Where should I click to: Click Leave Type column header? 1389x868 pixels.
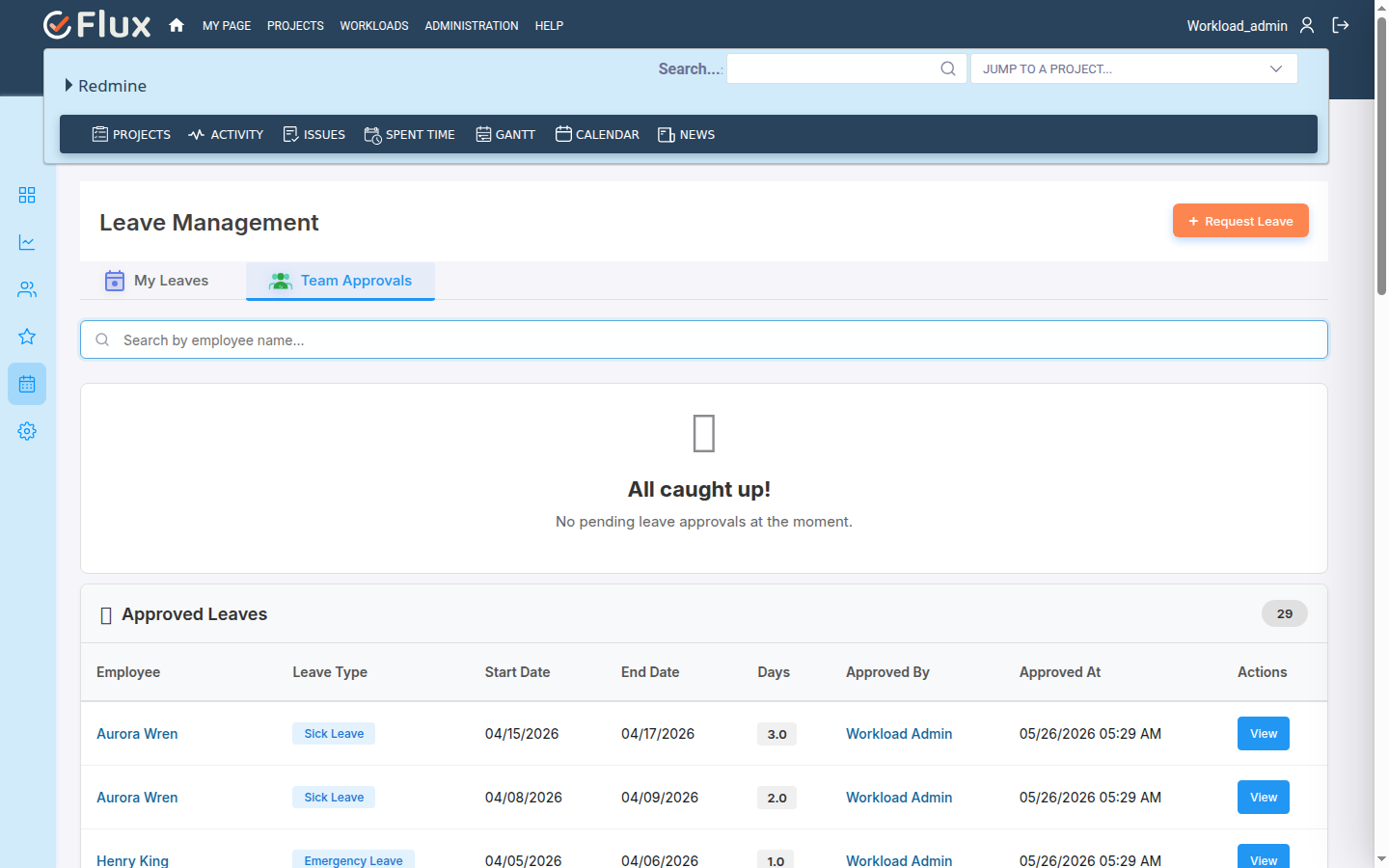click(x=330, y=672)
